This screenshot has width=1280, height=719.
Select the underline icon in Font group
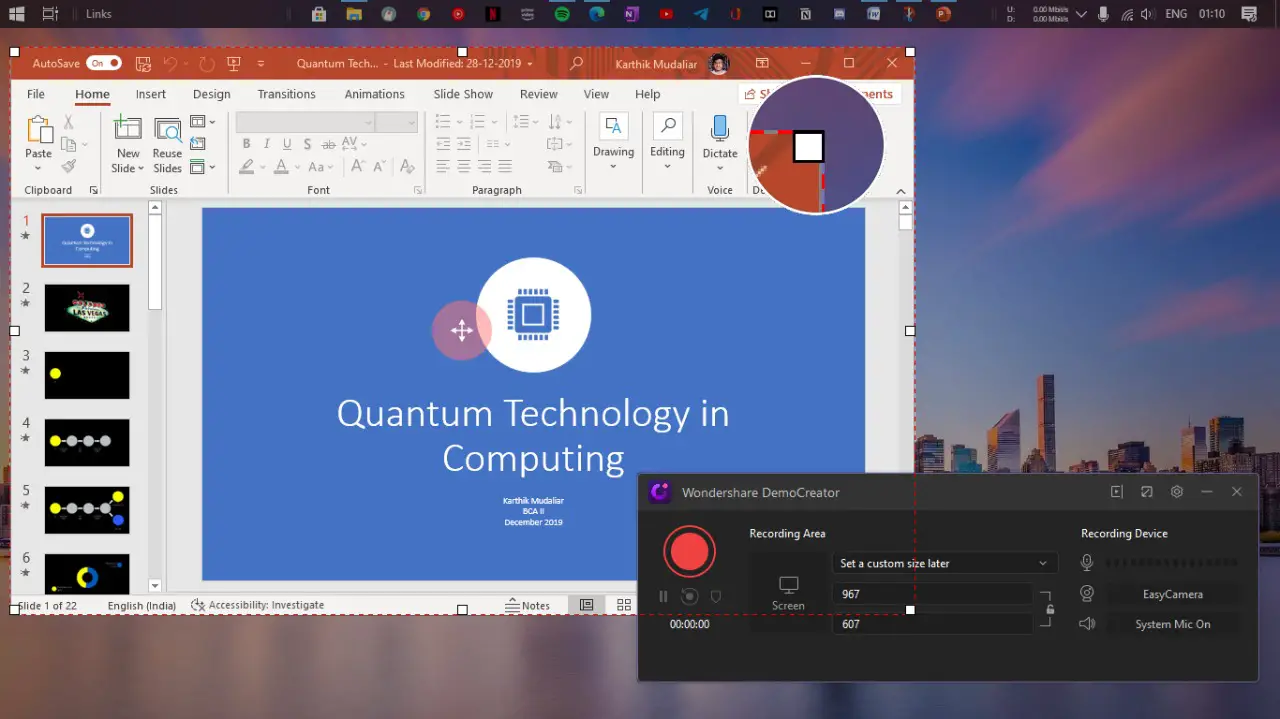tap(285, 143)
